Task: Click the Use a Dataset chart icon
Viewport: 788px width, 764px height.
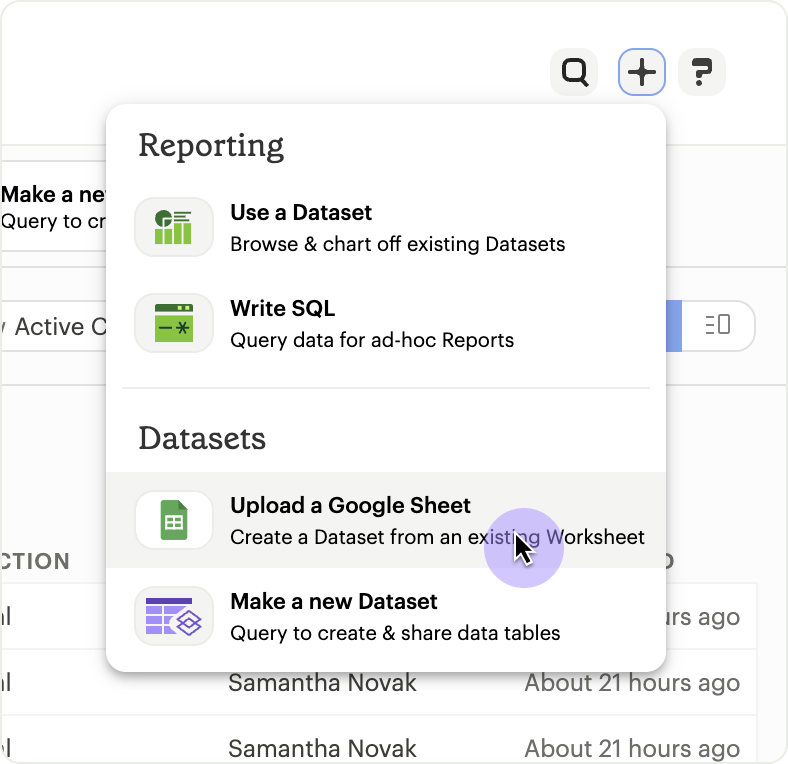Action: point(174,227)
